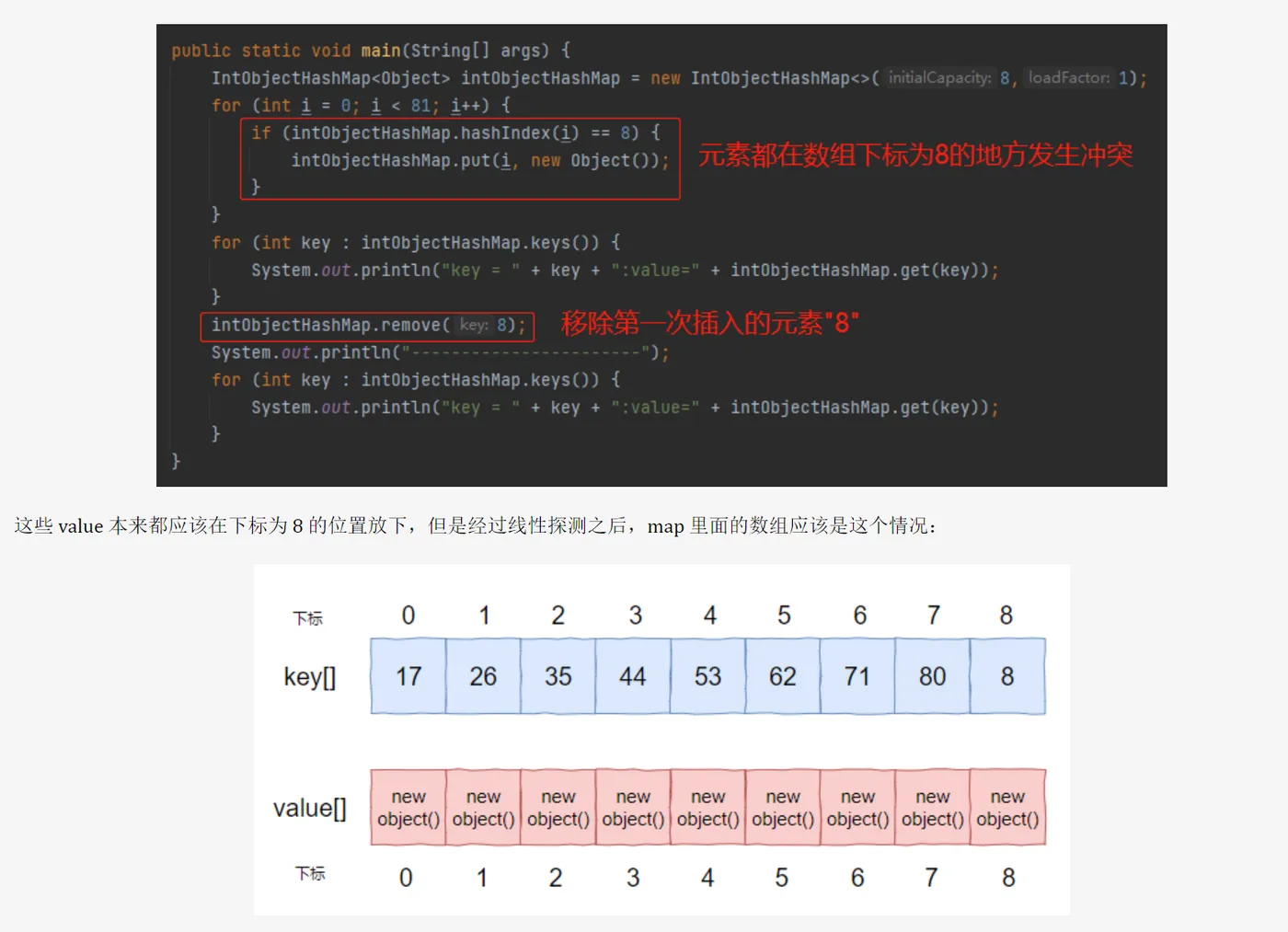
Task: Click the 'new object()' cell under key 71
Action: (x=857, y=808)
